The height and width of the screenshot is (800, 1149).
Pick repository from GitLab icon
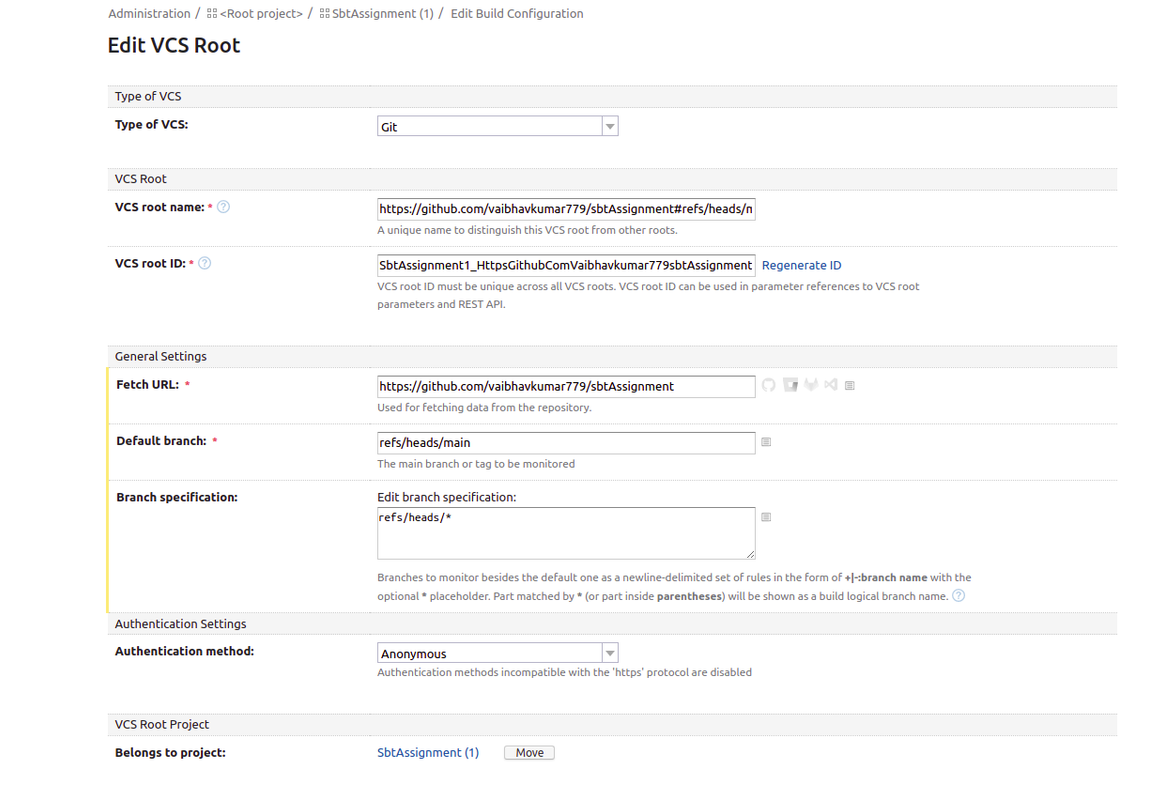(x=810, y=385)
